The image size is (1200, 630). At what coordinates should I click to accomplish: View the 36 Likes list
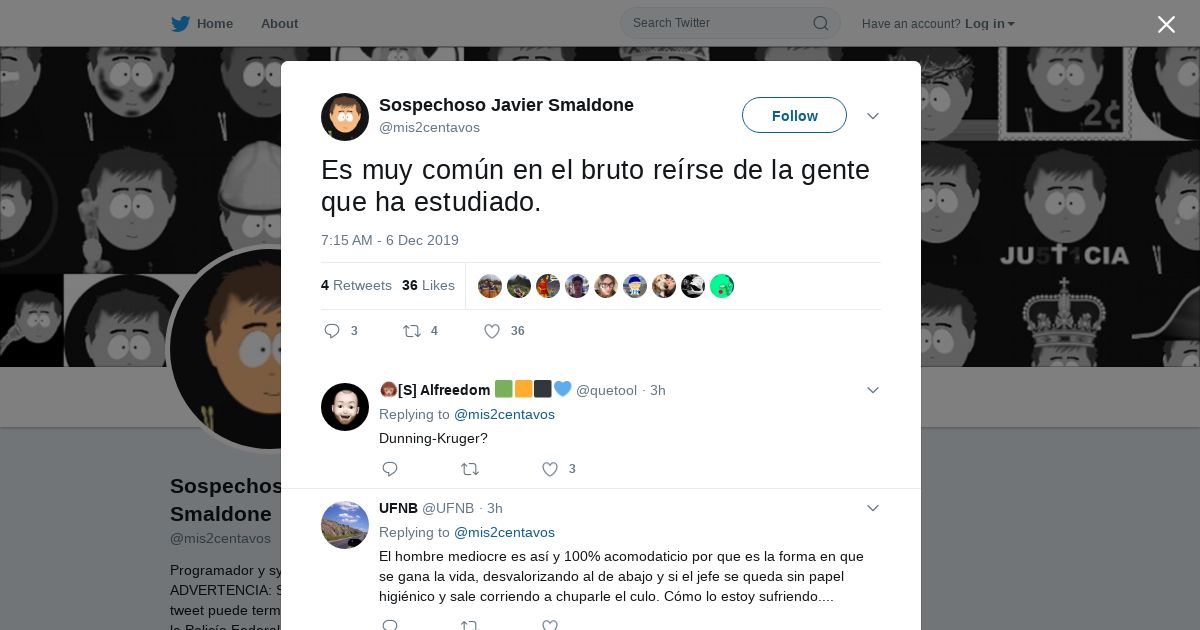428,285
